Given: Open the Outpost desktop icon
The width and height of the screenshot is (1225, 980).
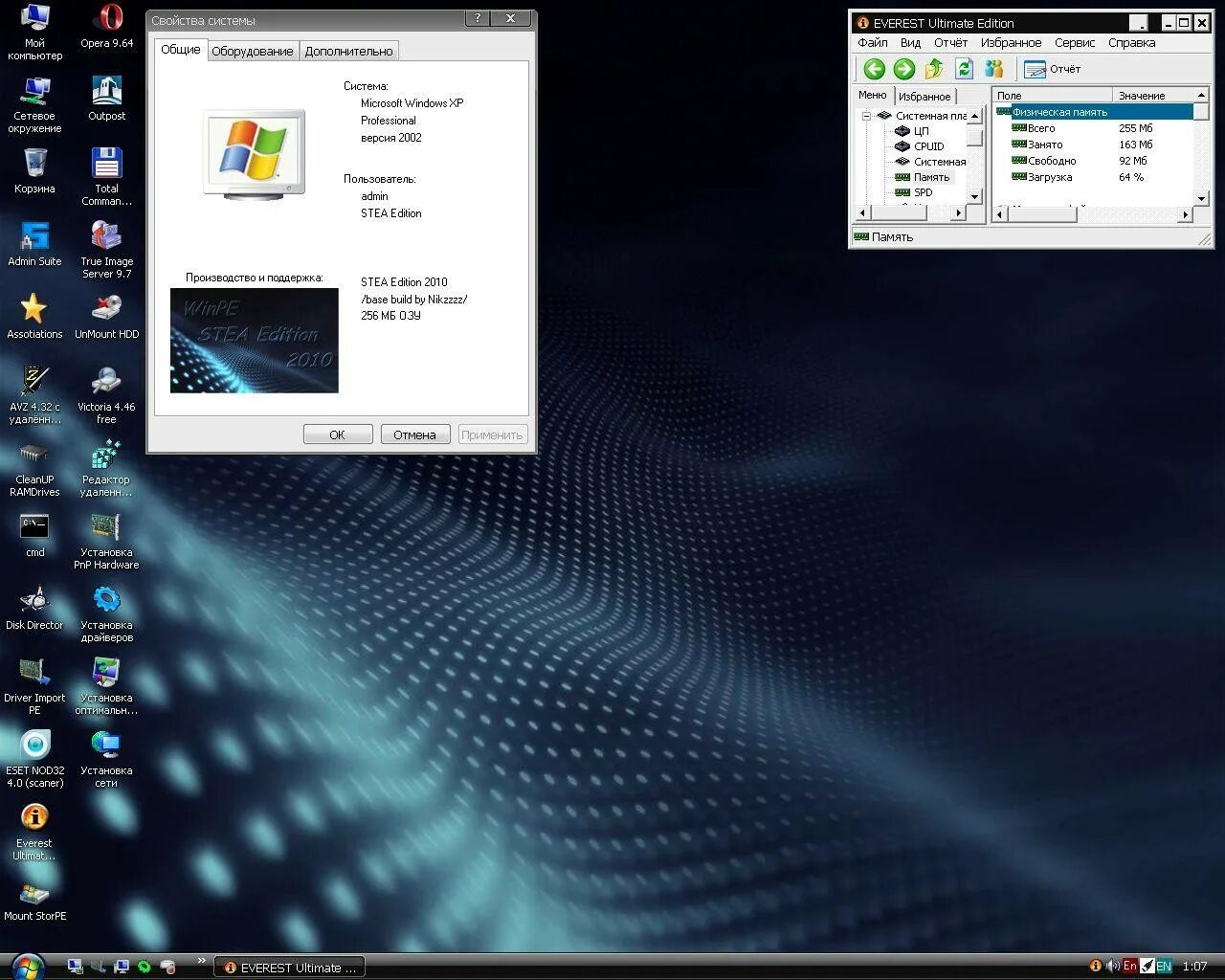Looking at the screenshot, I should click(x=107, y=100).
